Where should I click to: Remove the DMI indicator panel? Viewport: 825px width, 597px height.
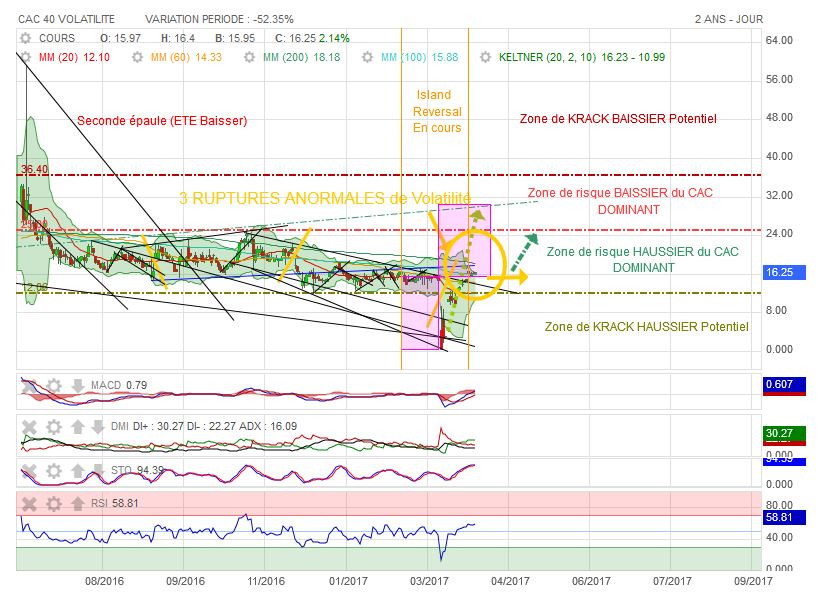click(x=29, y=427)
